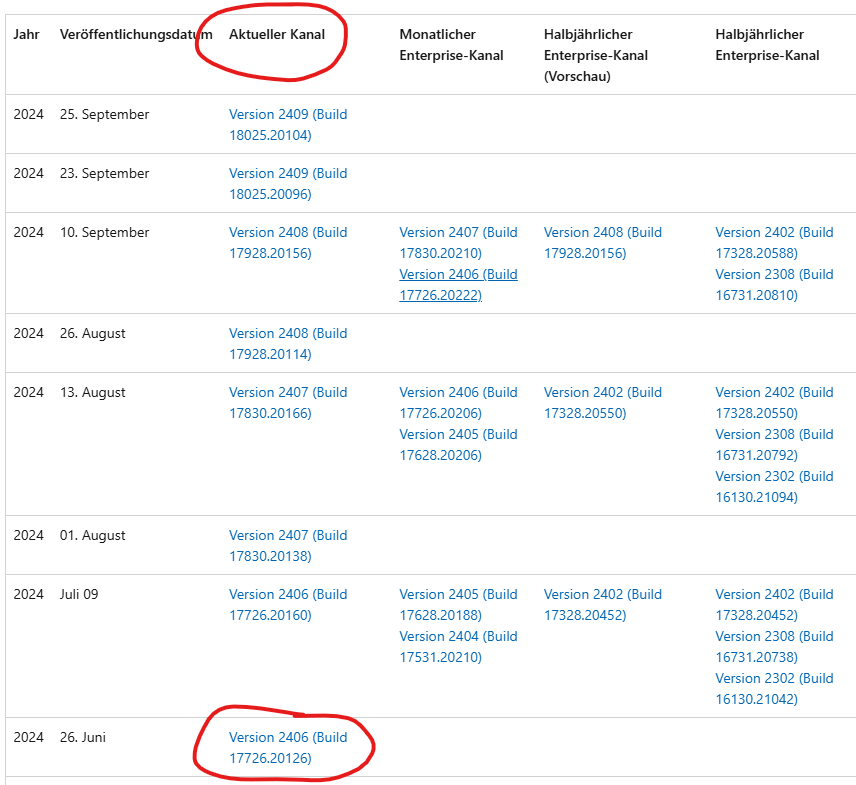The image size is (856, 785).
Task: Open Version 2308 Build 16731.20792 link
Action: (x=774, y=444)
